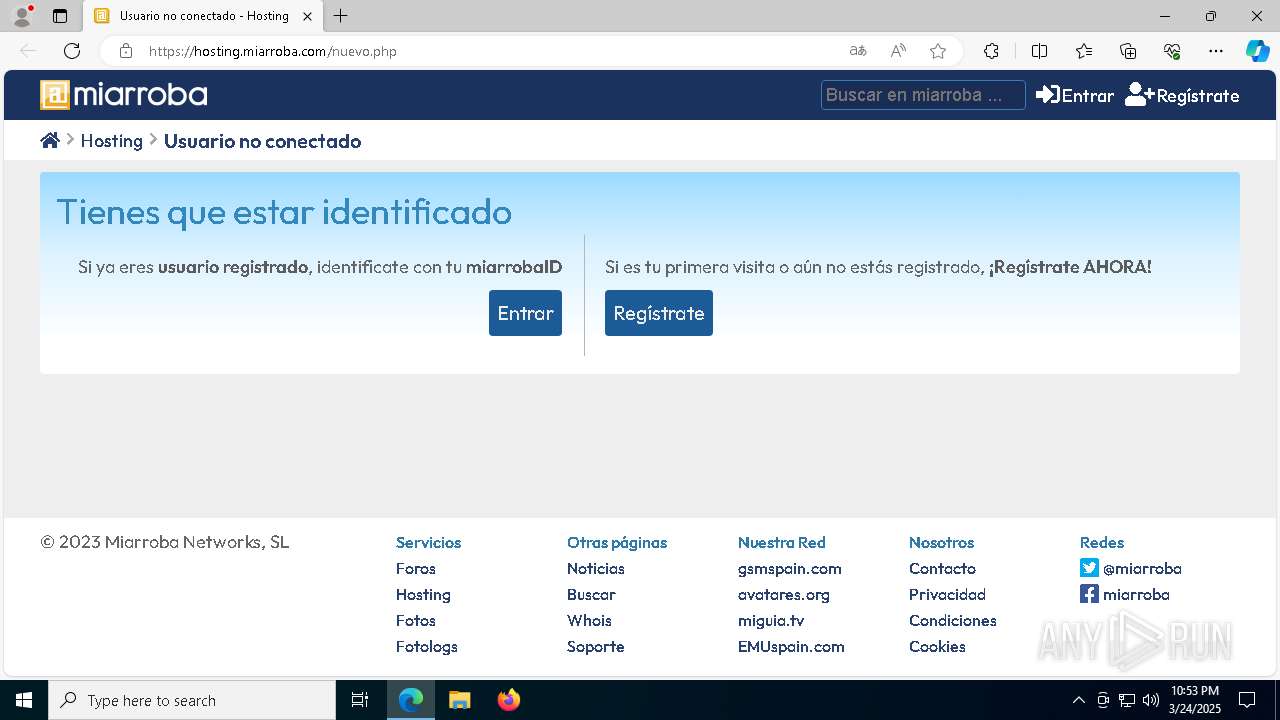
Task: Toggle split screen view icon
Action: coord(1039,51)
